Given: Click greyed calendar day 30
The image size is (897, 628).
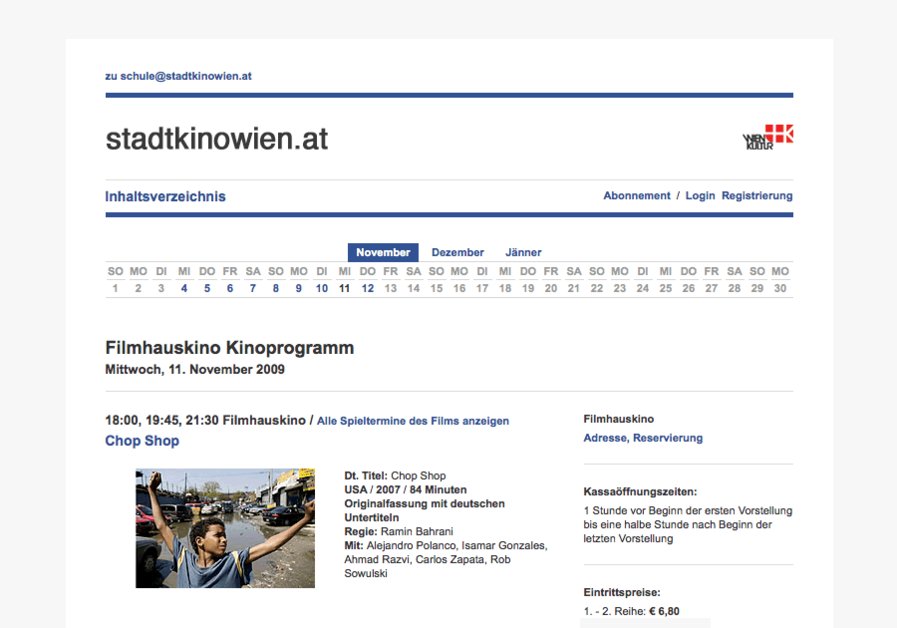Looking at the screenshot, I should (x=780, y=288).
